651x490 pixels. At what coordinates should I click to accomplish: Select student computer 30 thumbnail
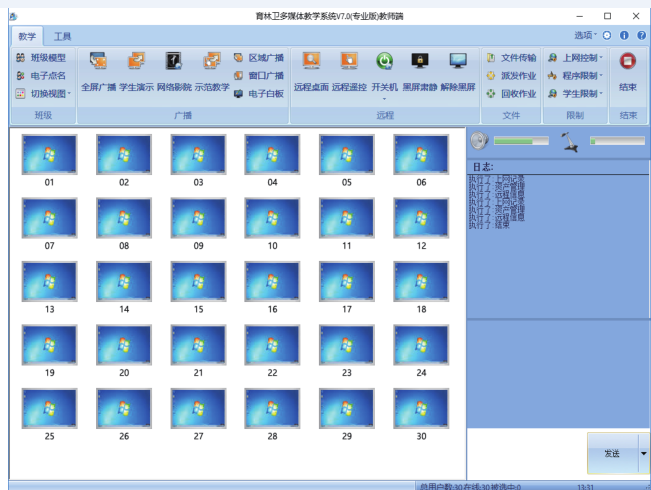click(421, 409)
